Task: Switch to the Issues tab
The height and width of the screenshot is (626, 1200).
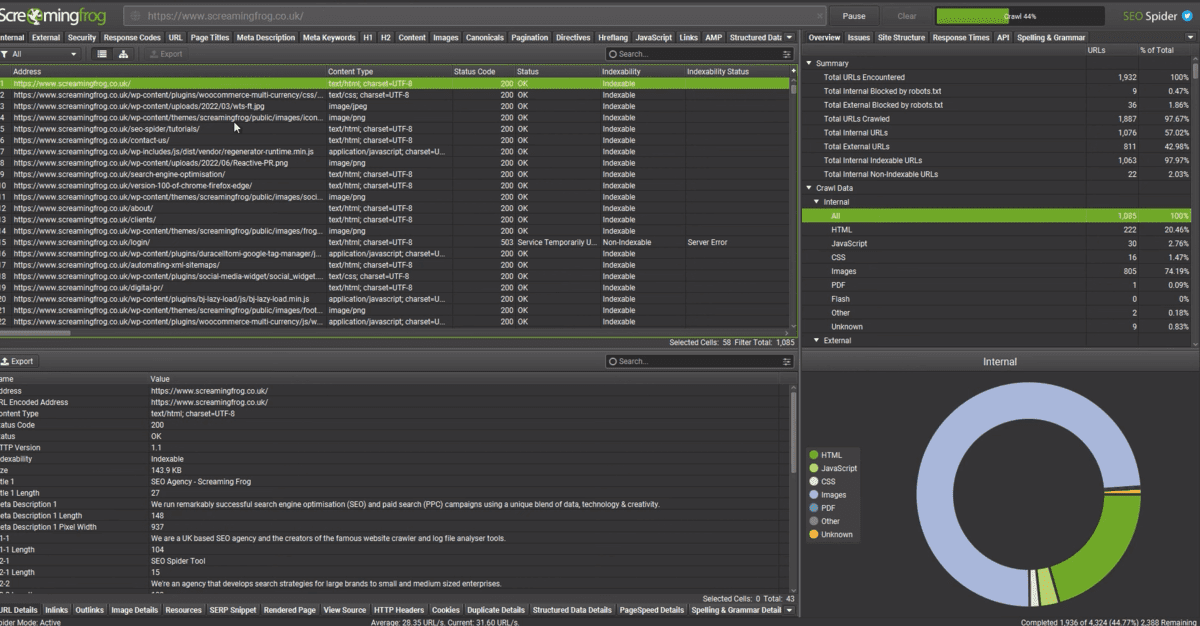Action: [859, 37]
